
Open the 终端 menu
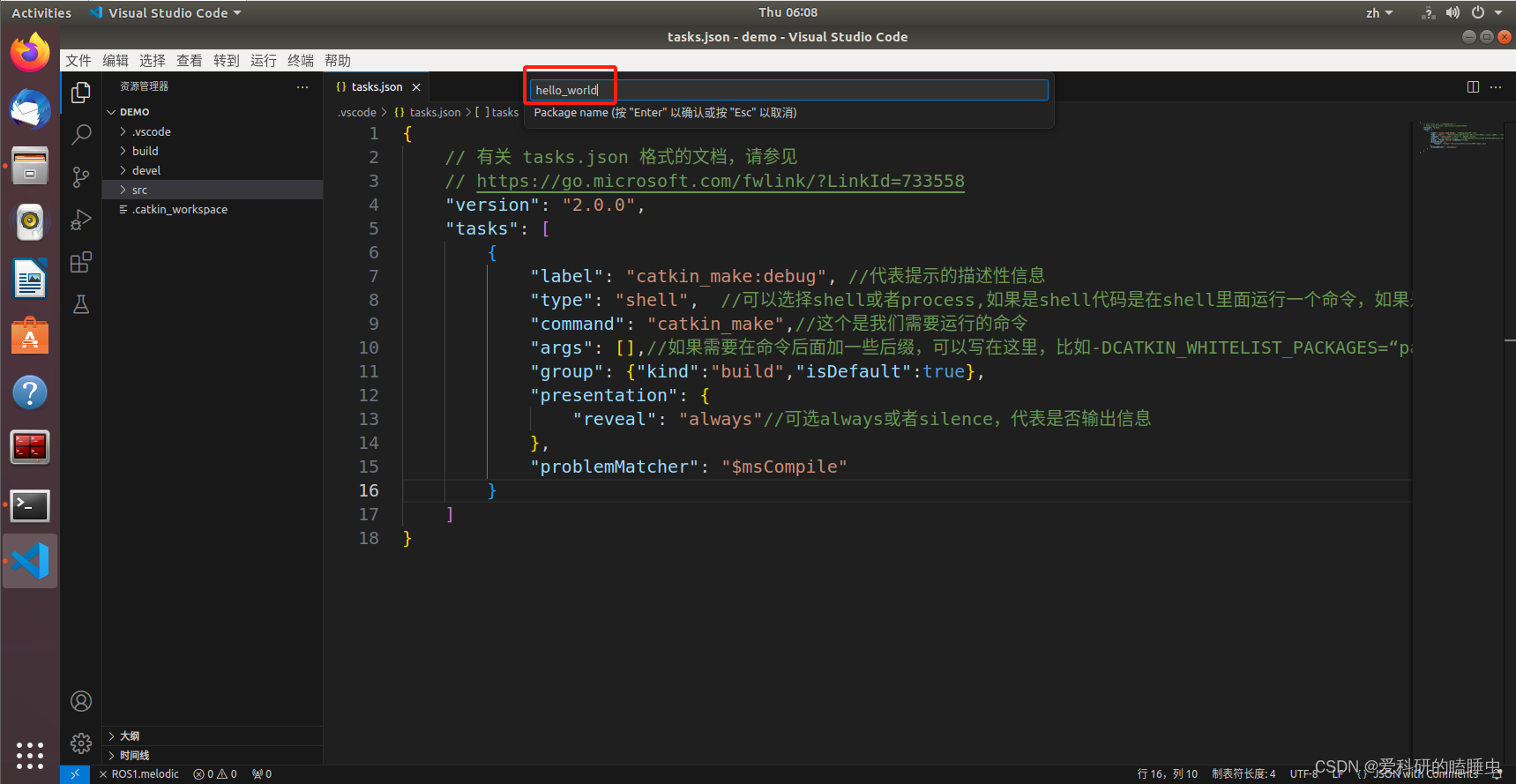(301, 60)
